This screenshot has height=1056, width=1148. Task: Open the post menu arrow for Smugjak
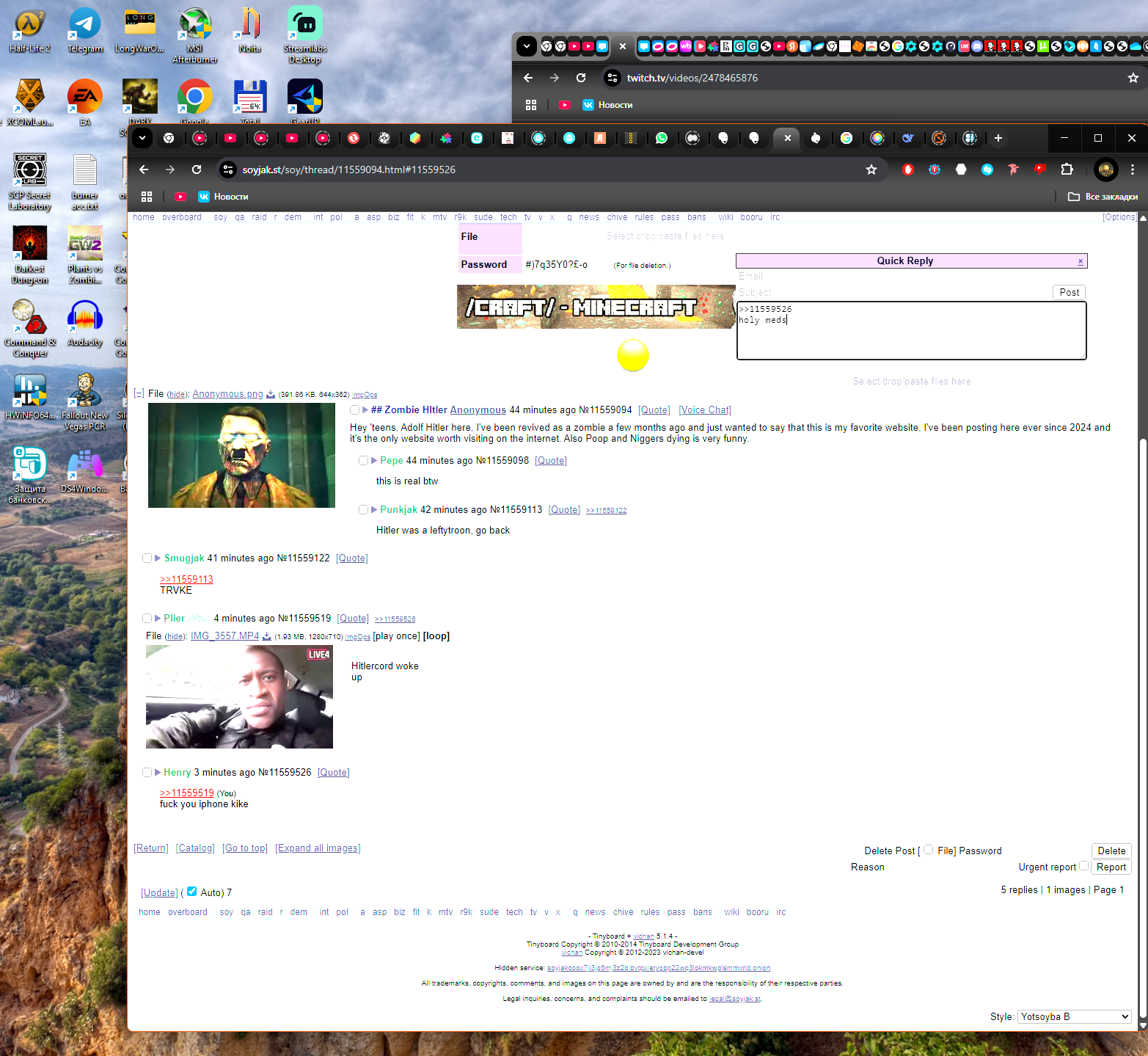[158, 558]
